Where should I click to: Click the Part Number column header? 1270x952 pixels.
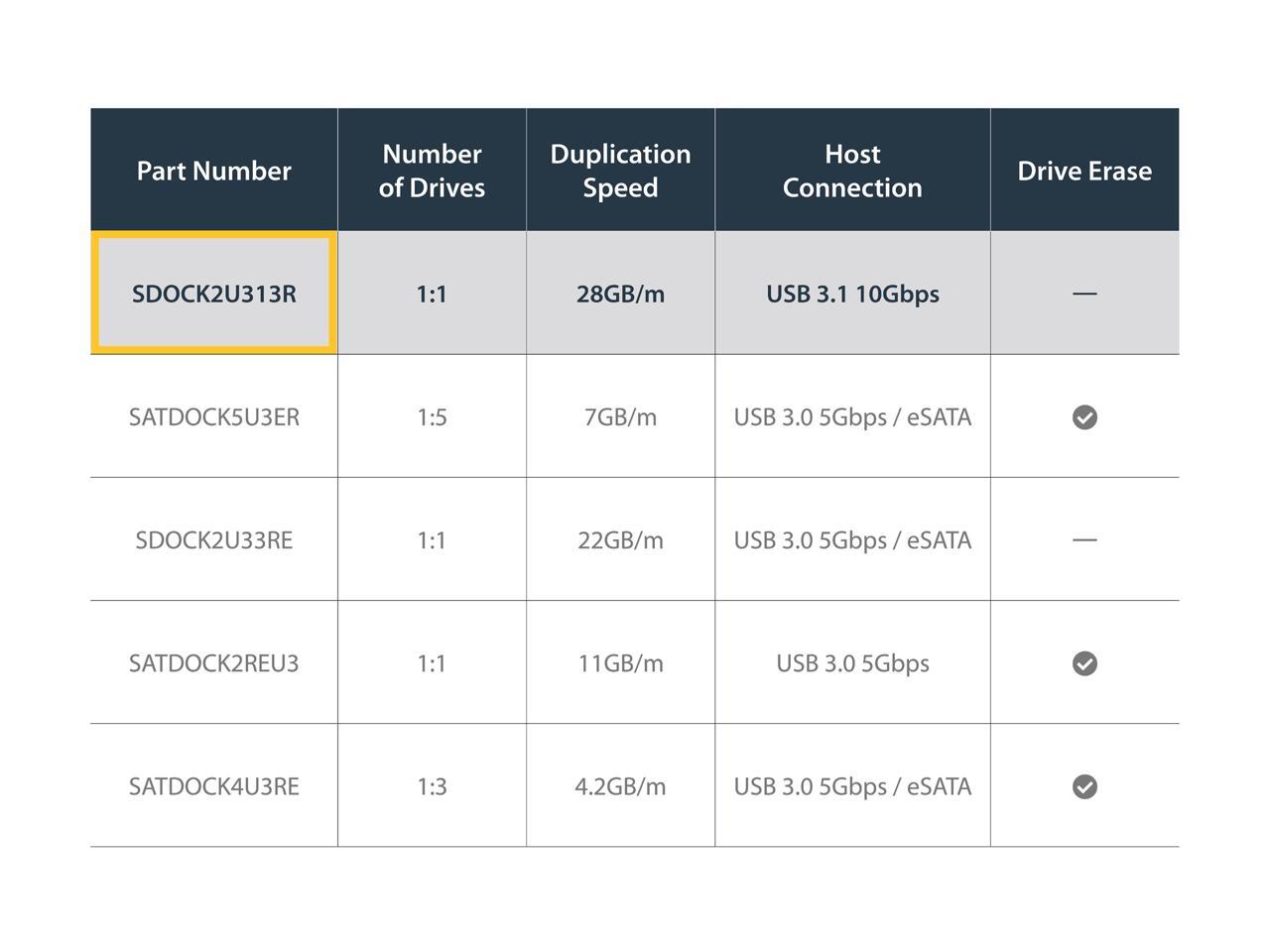213,171
